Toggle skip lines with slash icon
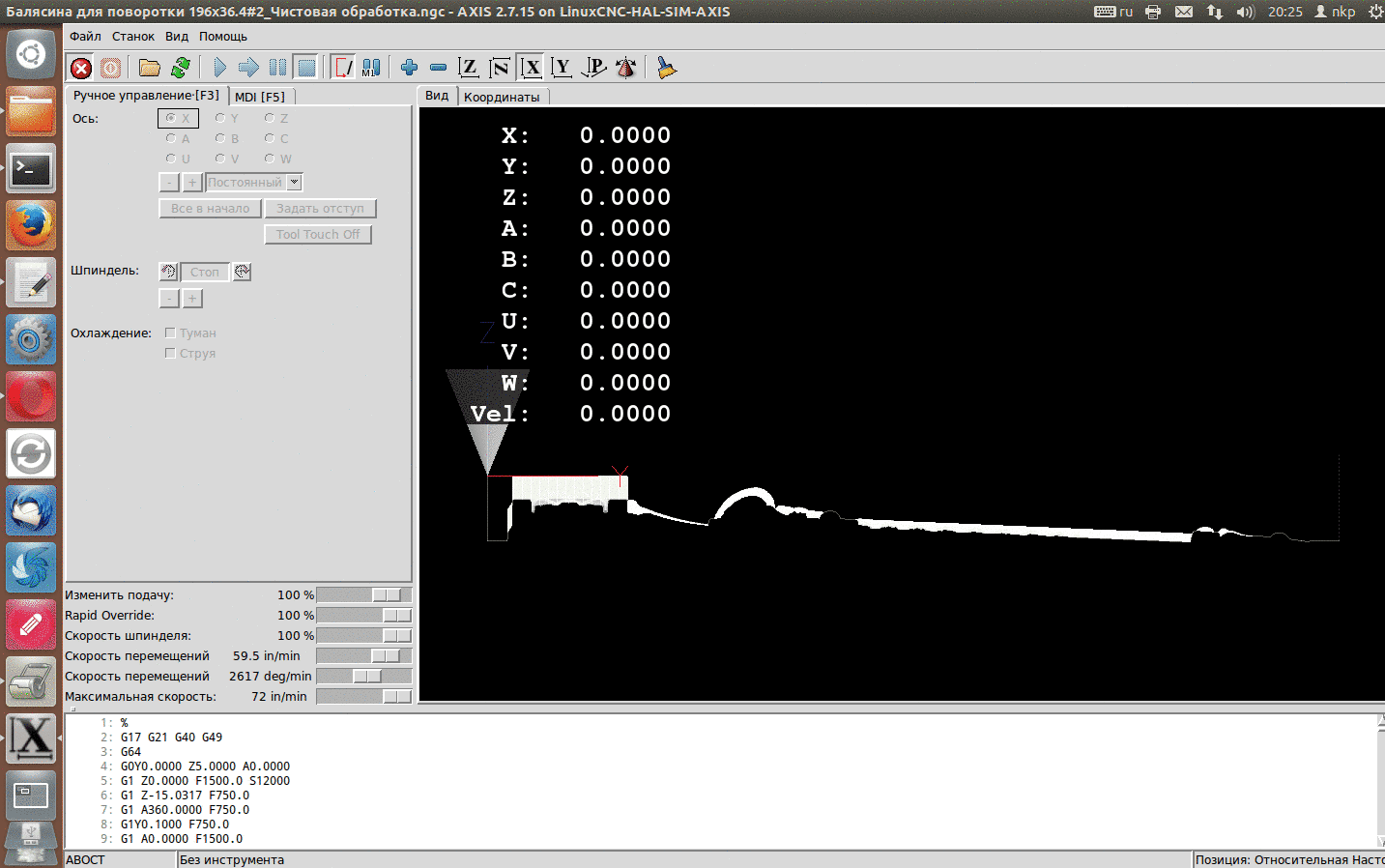The width and height of the screenshot is (1385, 868). tap(342, 68)
